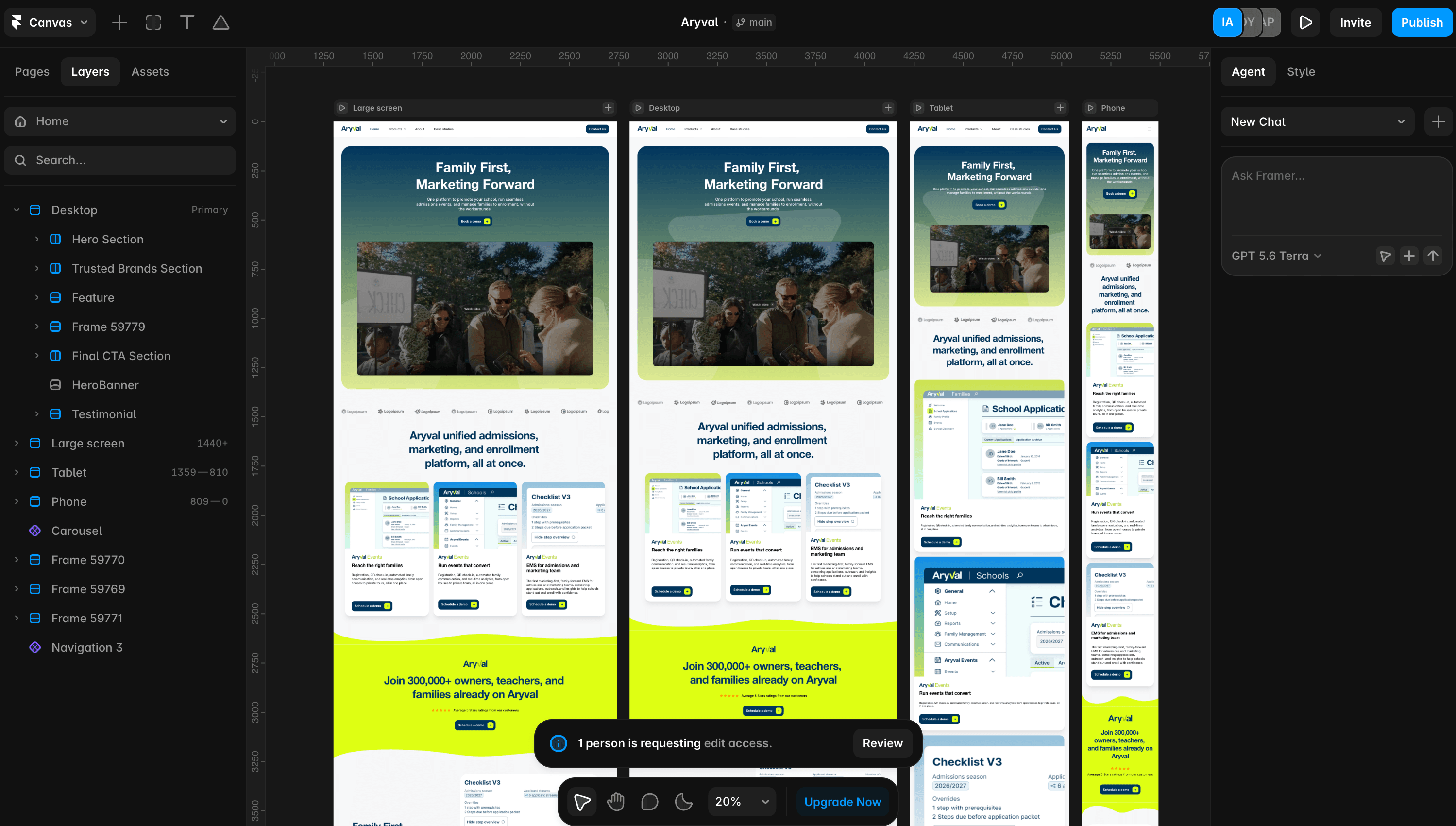Click the Frame 59770 layer icon
The width and height of the screenshot is (1456, 826).
[x=35, y=560]
